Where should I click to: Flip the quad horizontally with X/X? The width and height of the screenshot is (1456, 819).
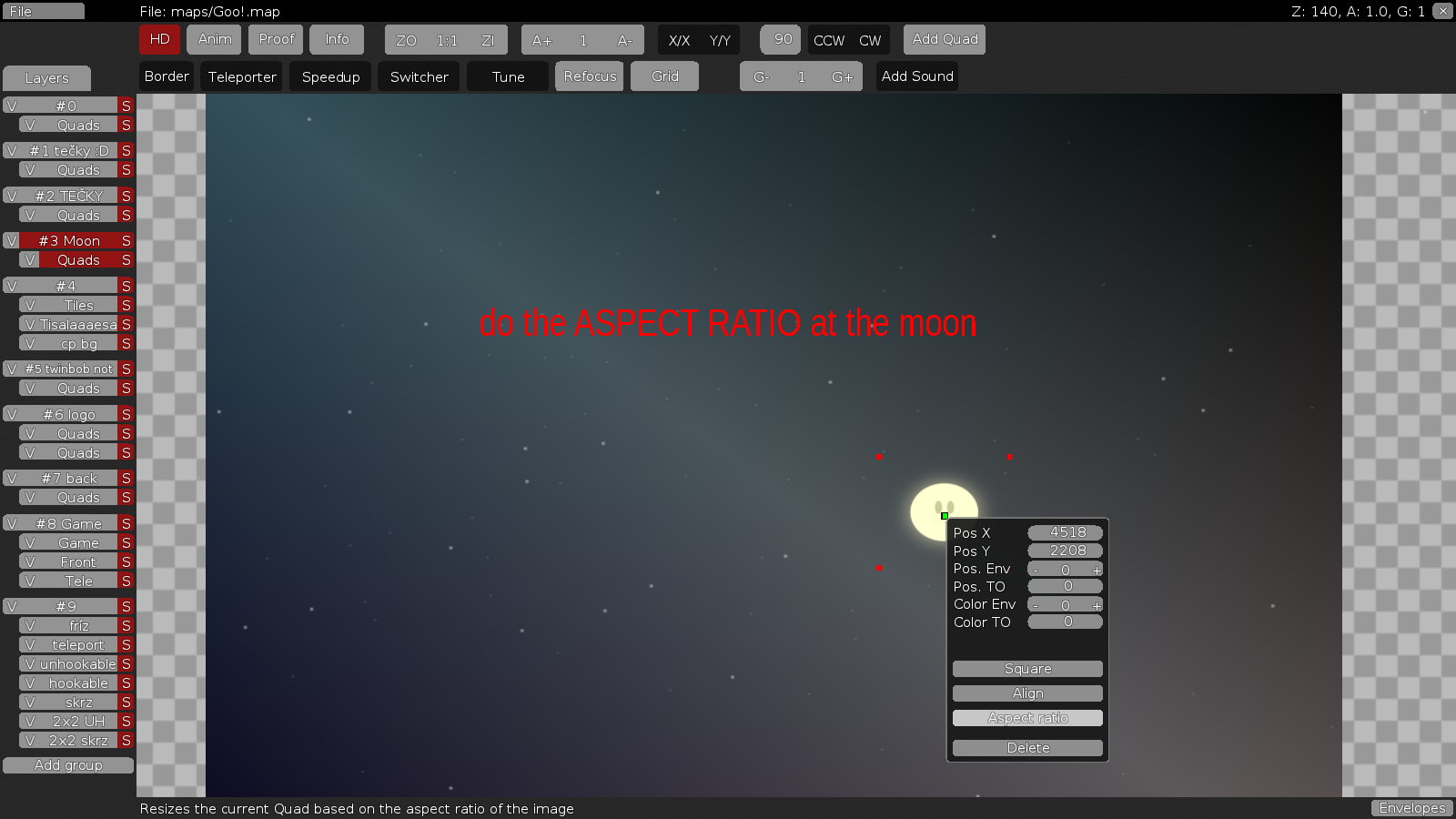coord(678,40)
